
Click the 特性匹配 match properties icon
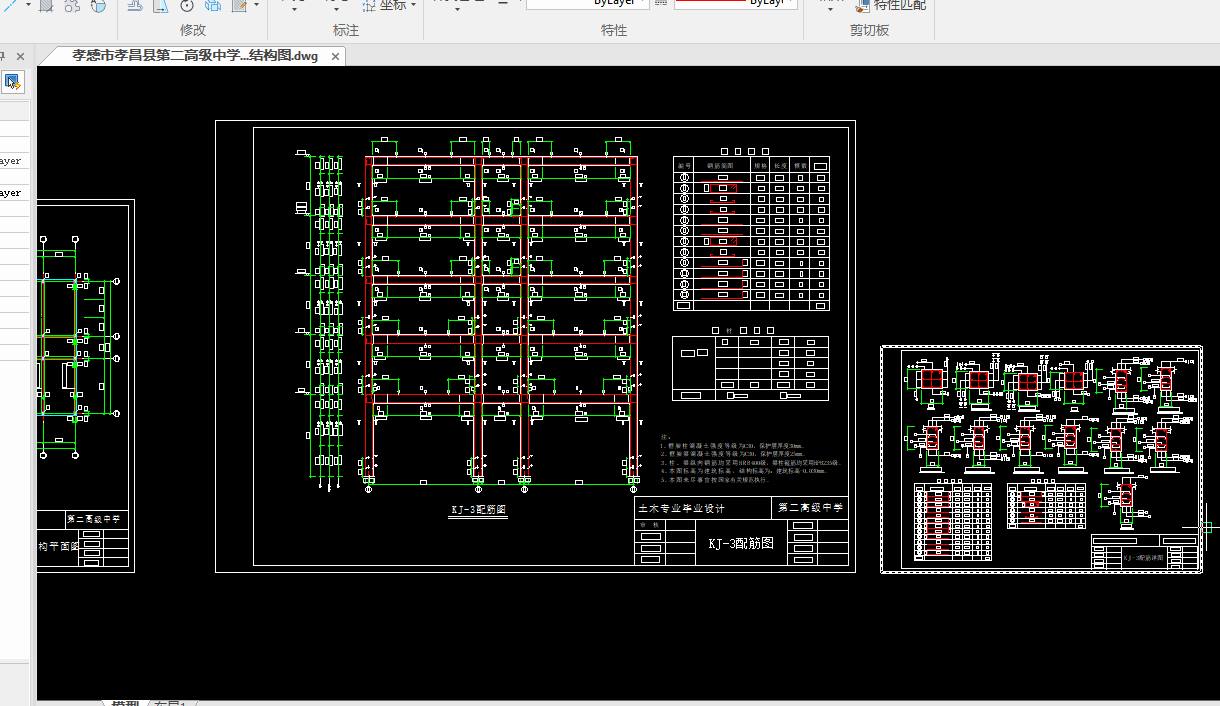(x=861, y=5)
